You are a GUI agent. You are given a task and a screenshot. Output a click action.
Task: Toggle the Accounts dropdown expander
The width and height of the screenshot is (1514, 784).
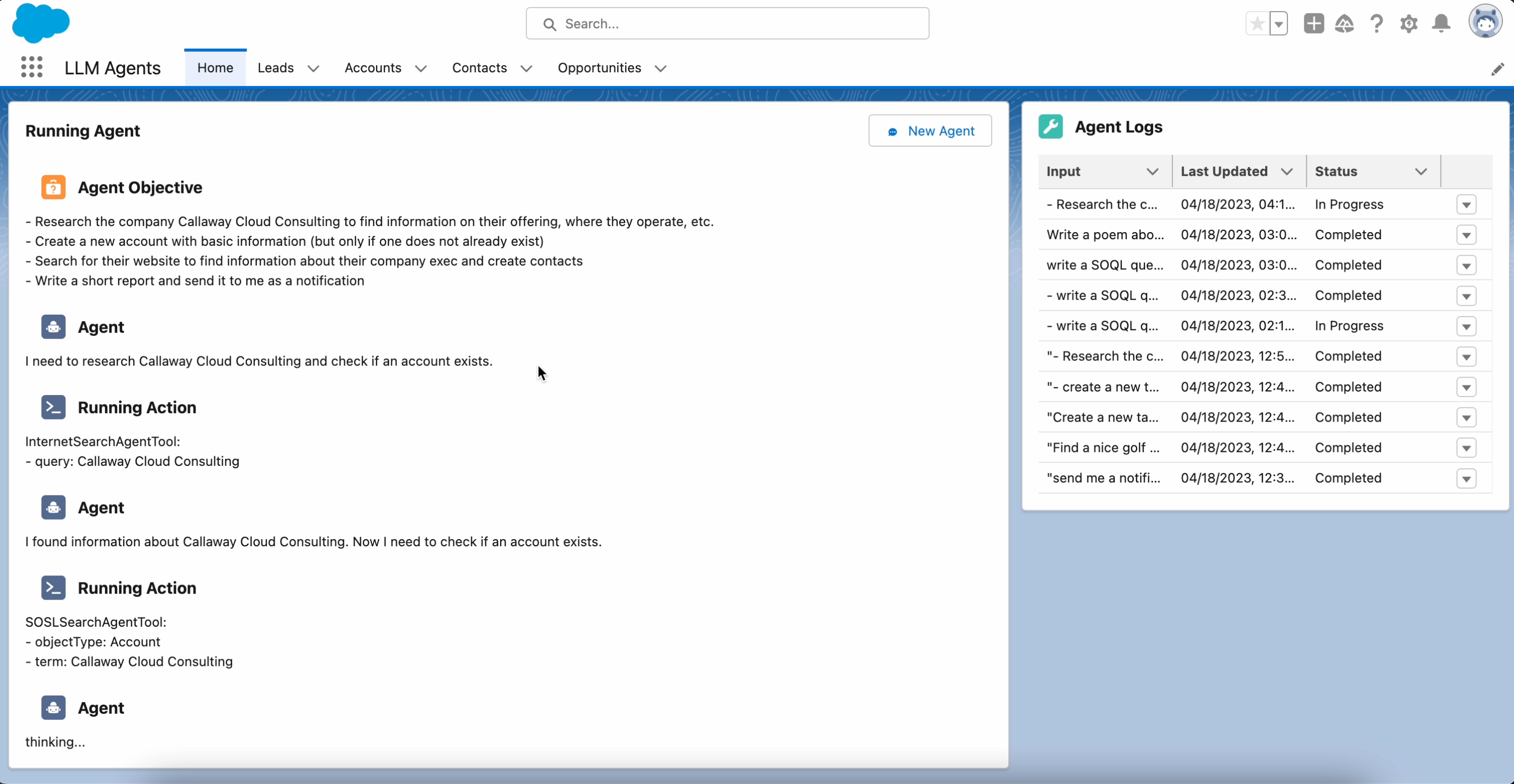coord(421,68)
